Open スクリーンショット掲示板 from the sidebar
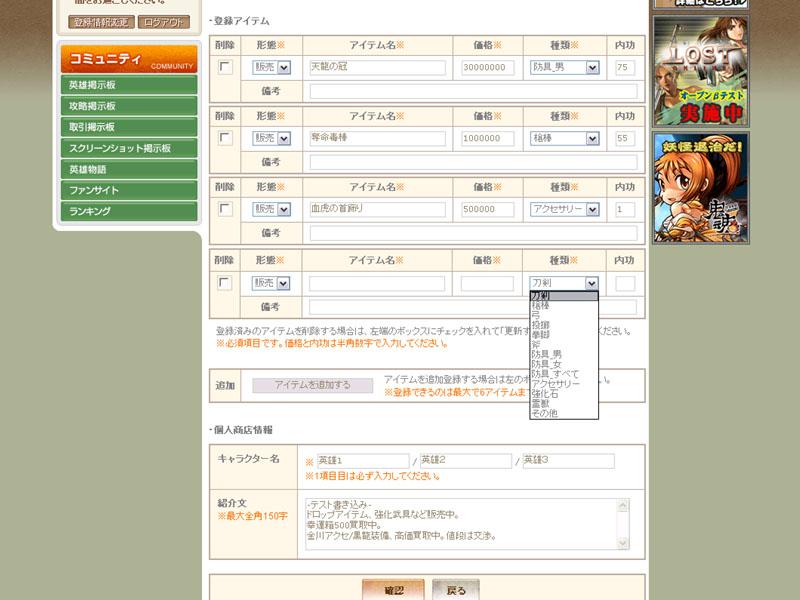Screen dimensions: 800x600 coord(129,148)
